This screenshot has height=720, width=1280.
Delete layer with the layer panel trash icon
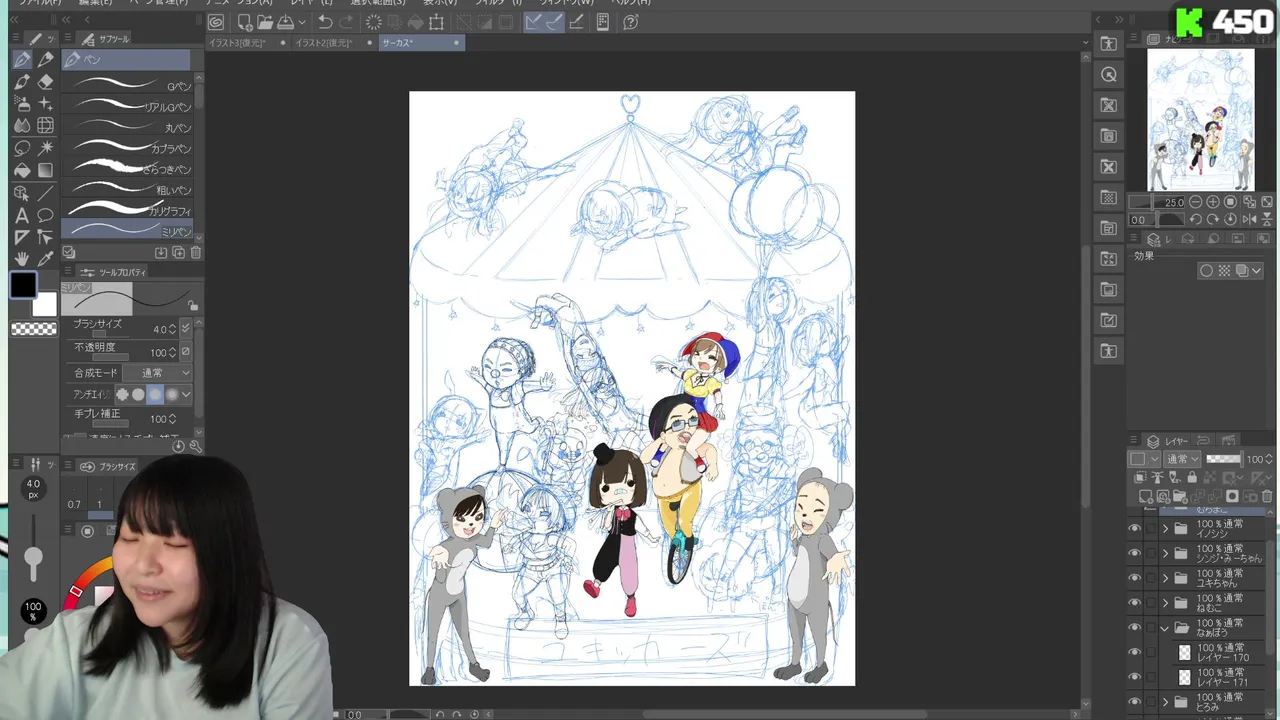coord(1266,497)
